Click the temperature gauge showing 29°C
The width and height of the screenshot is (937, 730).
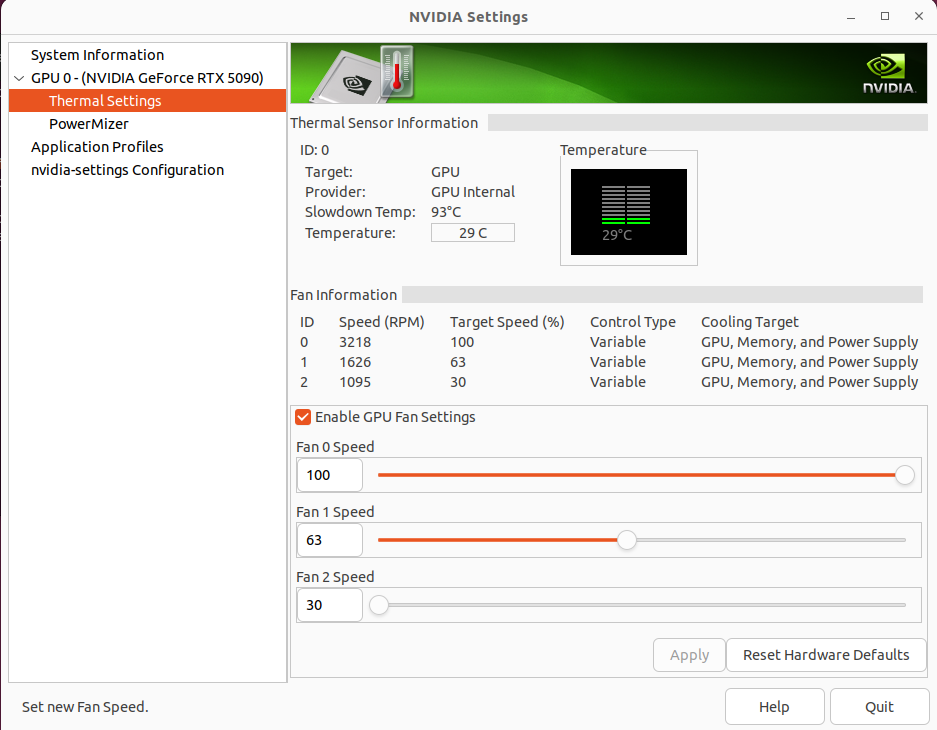pyautogui.click(x=628, y=211)
